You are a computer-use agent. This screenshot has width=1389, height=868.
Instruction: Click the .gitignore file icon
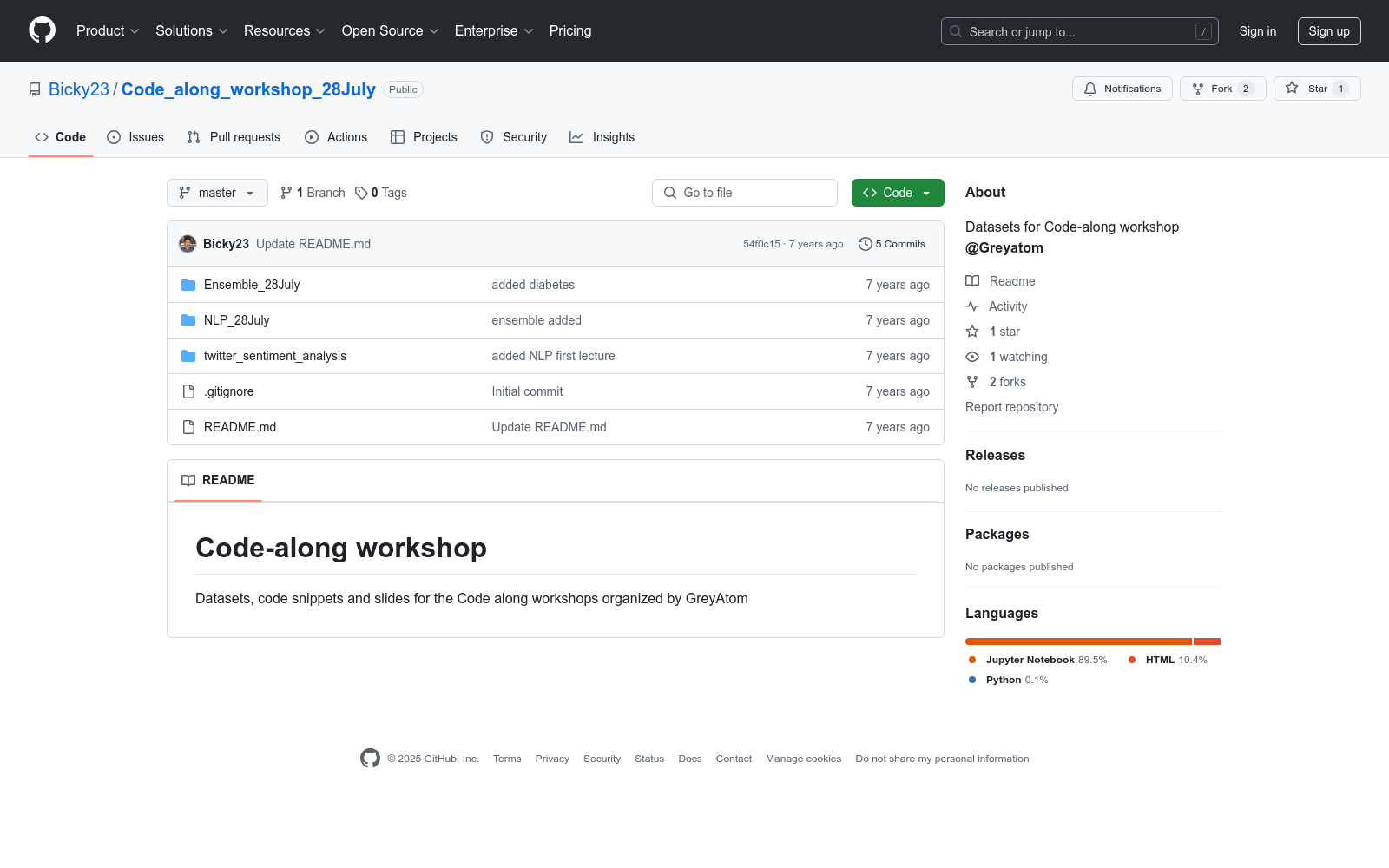[188, 391]
